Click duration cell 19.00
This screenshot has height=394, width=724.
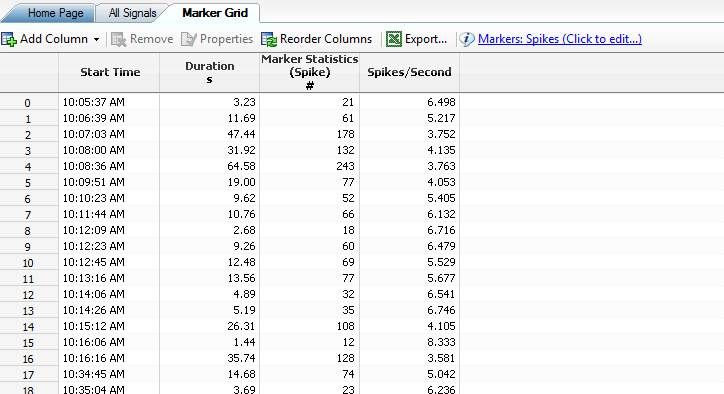tap(241, 182)
